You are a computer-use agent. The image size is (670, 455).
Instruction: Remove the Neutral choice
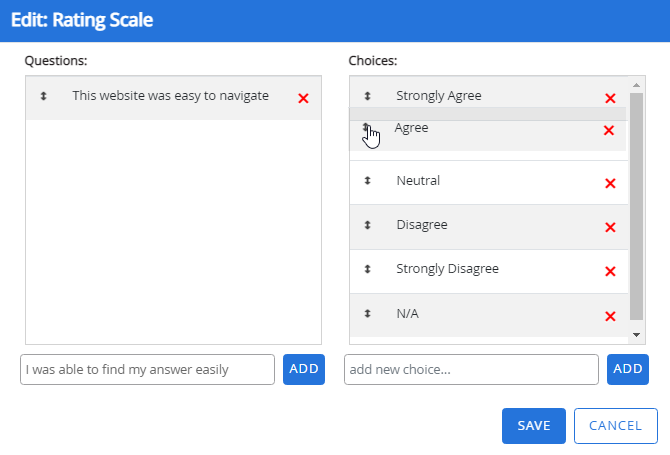click(x=610, y=183)
